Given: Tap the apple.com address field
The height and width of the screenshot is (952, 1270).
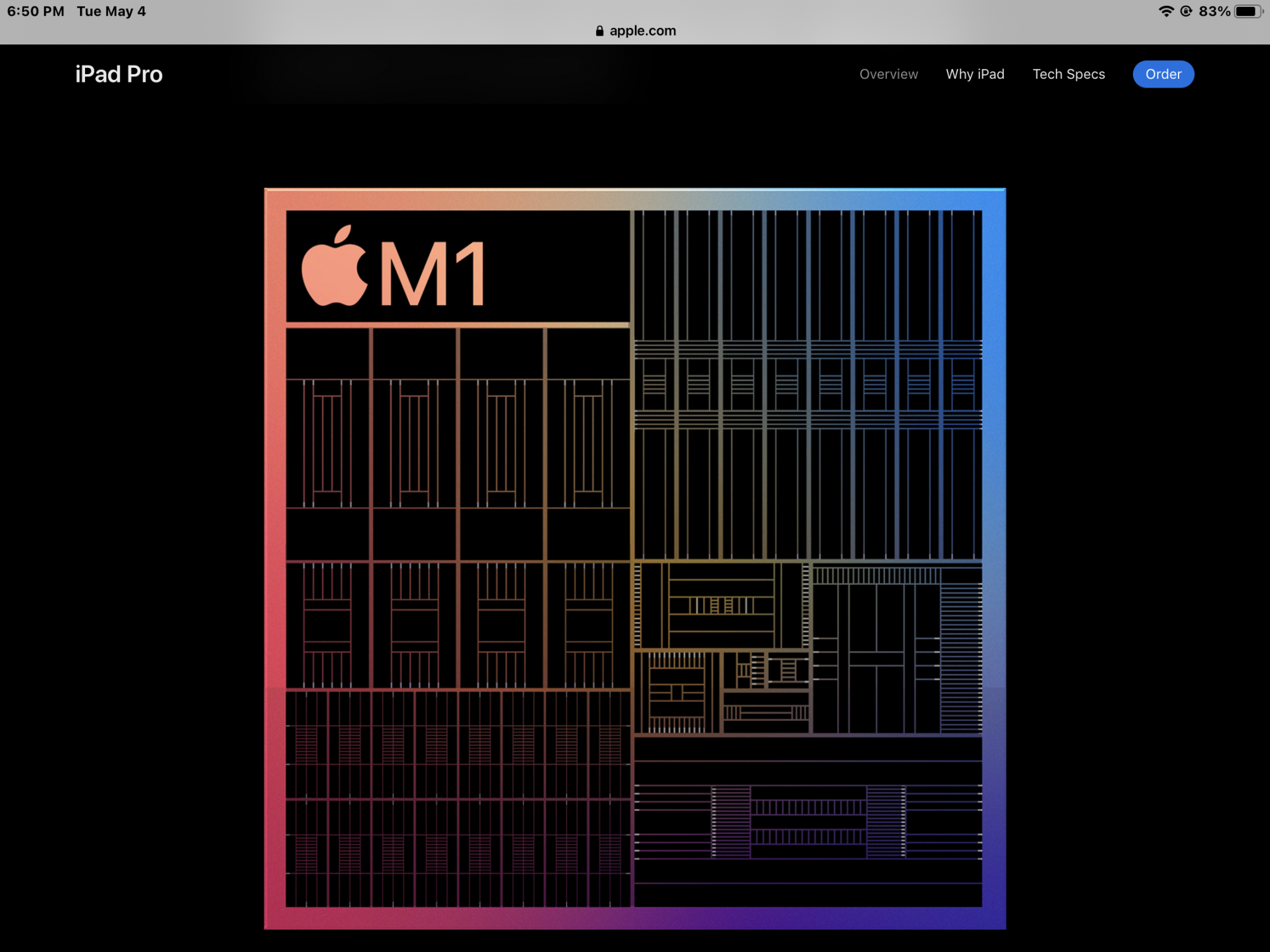Looking at the screenshot, I should [642, 30].
